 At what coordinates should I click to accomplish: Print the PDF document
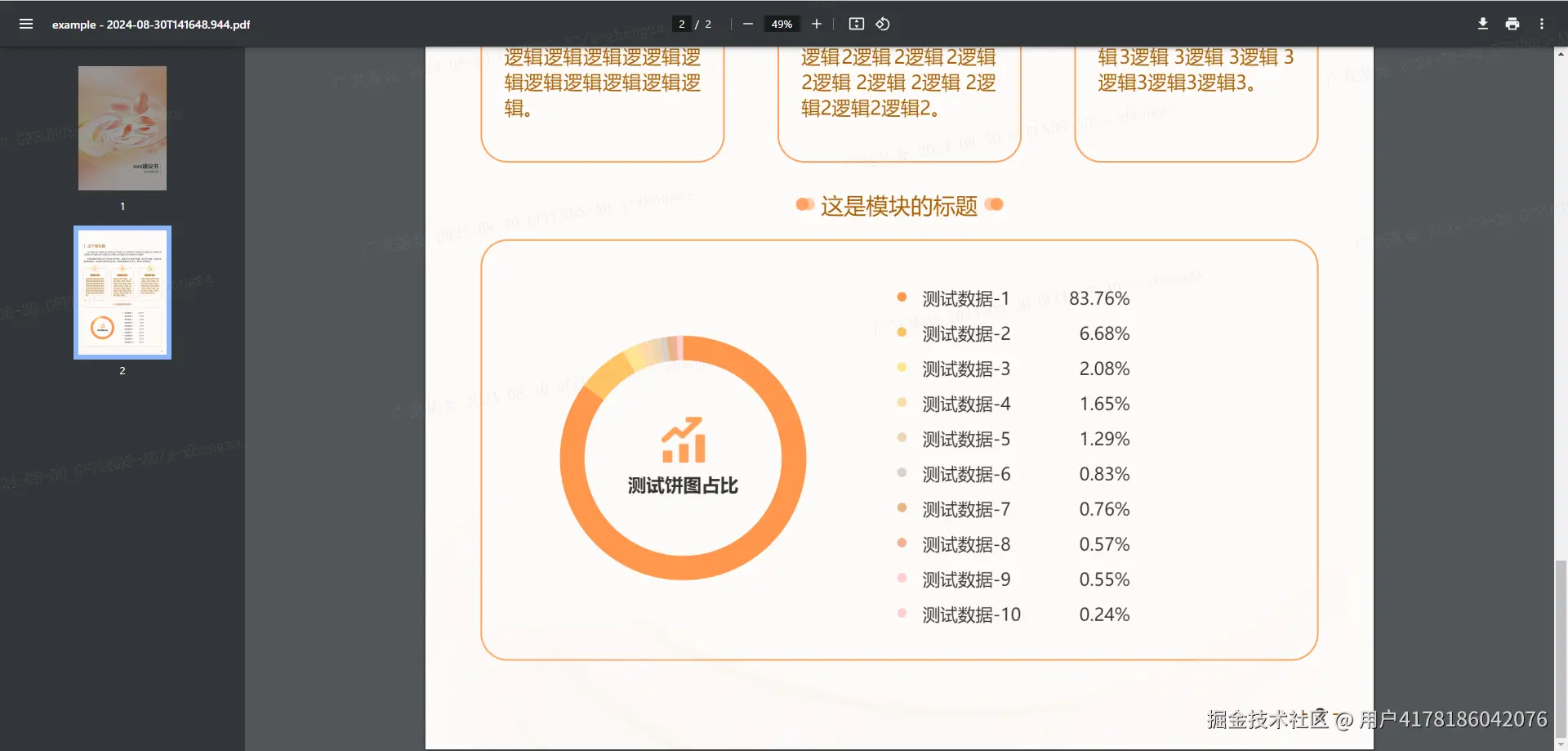tap(1512, 24)
